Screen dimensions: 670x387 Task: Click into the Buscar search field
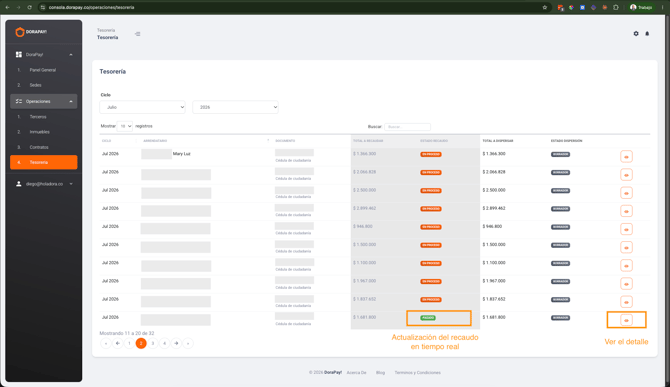click(x=407, y=127)
